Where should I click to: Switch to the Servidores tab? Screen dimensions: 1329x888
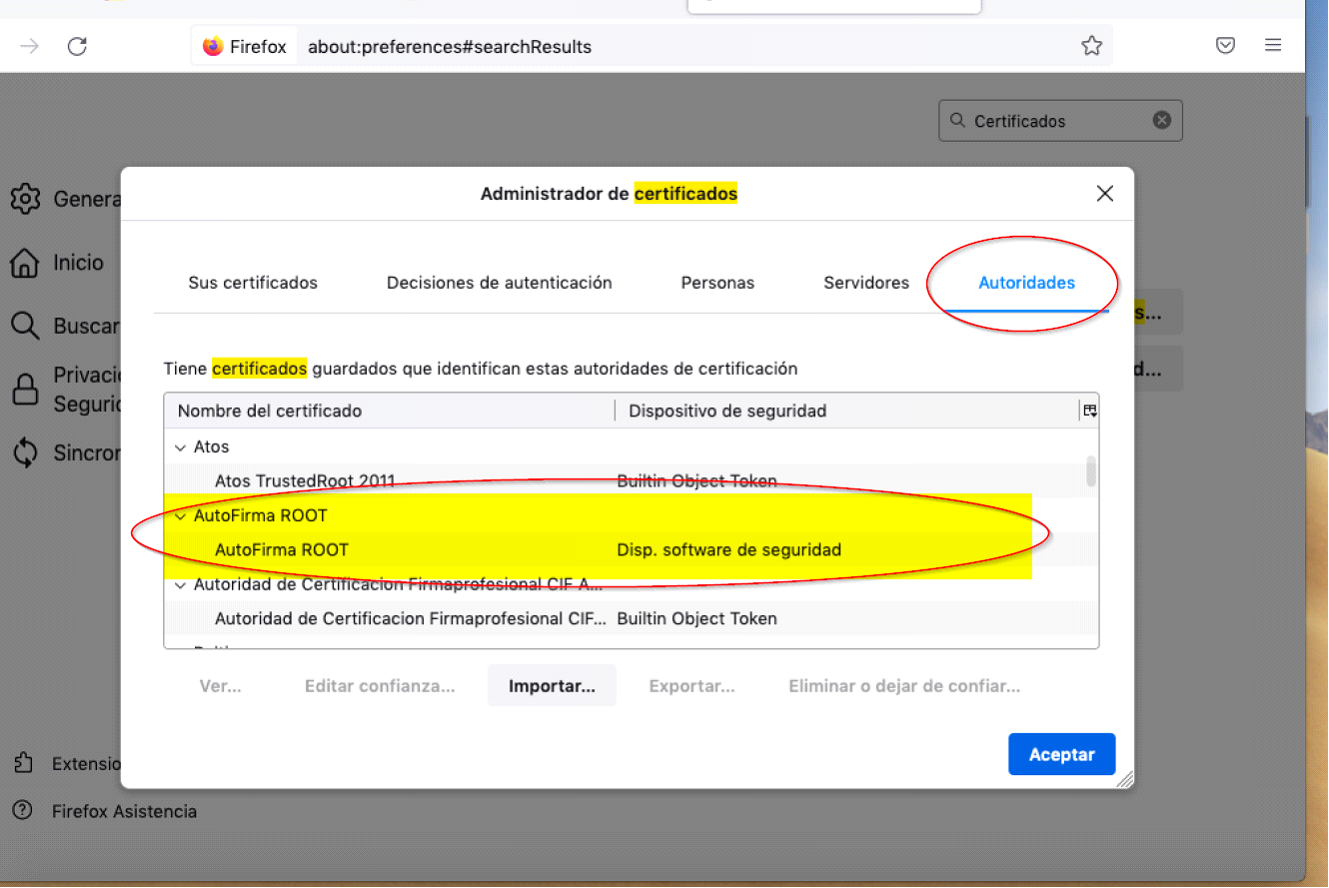click(866, 283)
